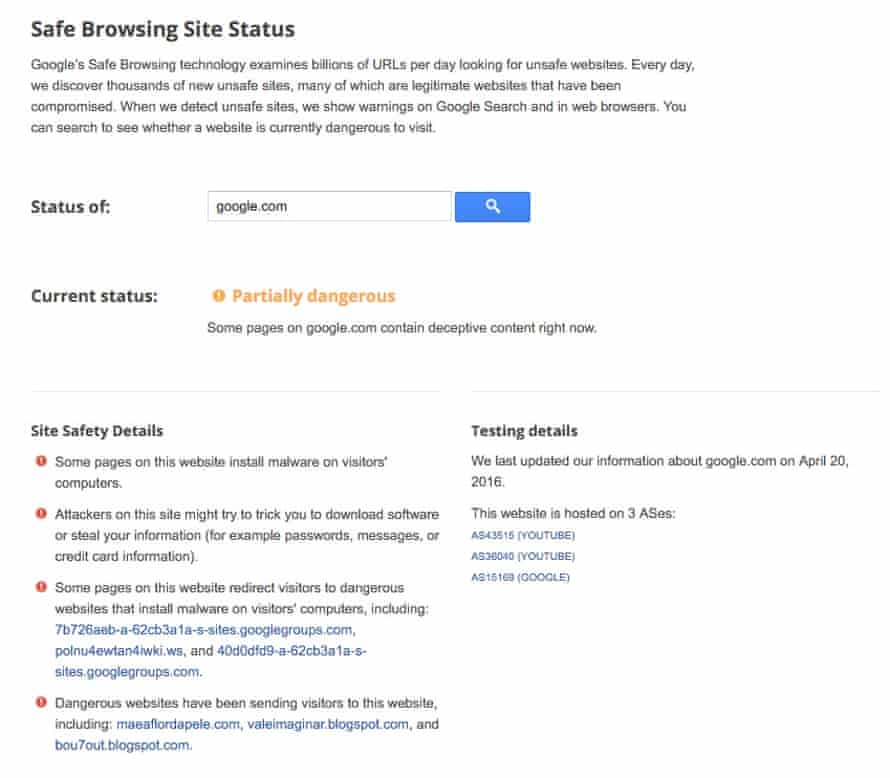Viewport: 890px width, 778px height.
Task: Click the sites.googlegroups.com link
Action: click(x=131, y=671)
